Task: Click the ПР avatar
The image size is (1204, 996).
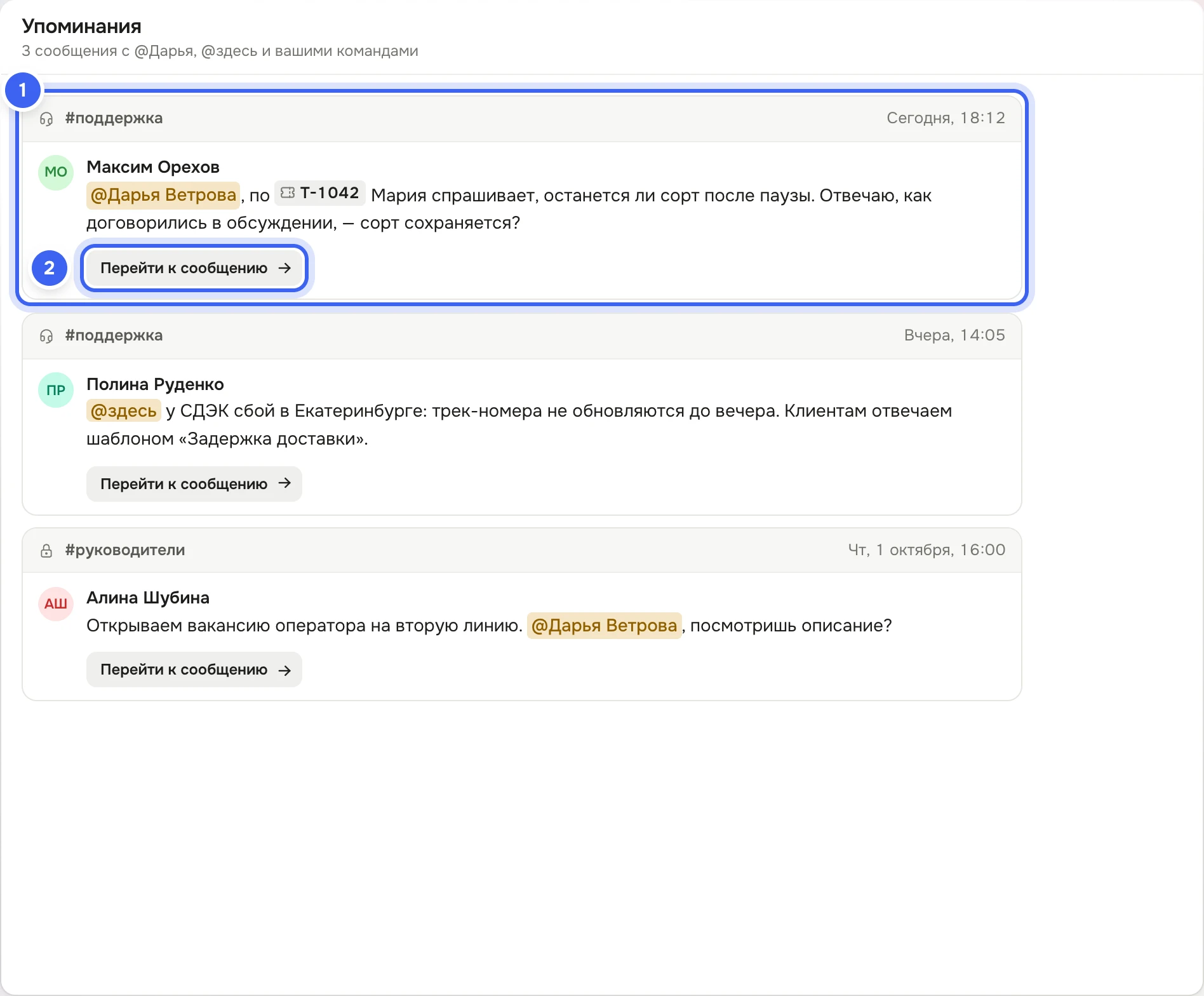Action: 56,390
